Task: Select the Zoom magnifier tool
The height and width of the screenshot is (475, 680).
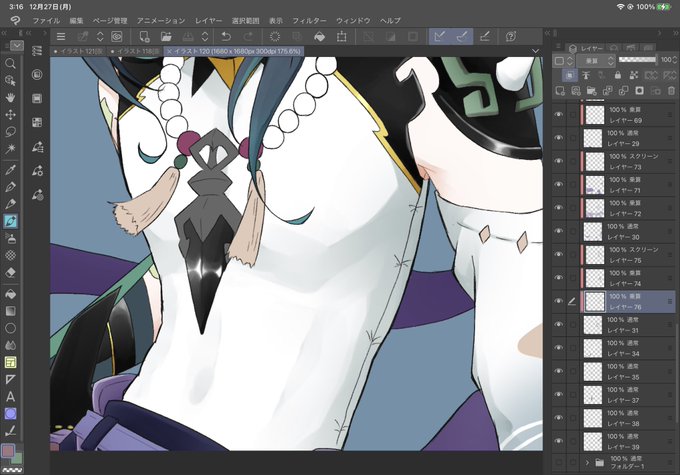Action: click(10, 64)
